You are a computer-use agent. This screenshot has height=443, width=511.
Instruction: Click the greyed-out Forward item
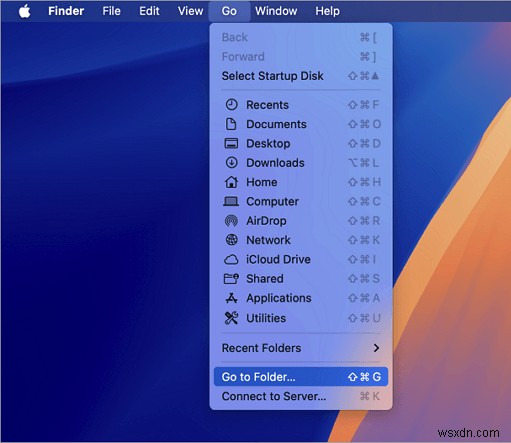coord(301,56)
